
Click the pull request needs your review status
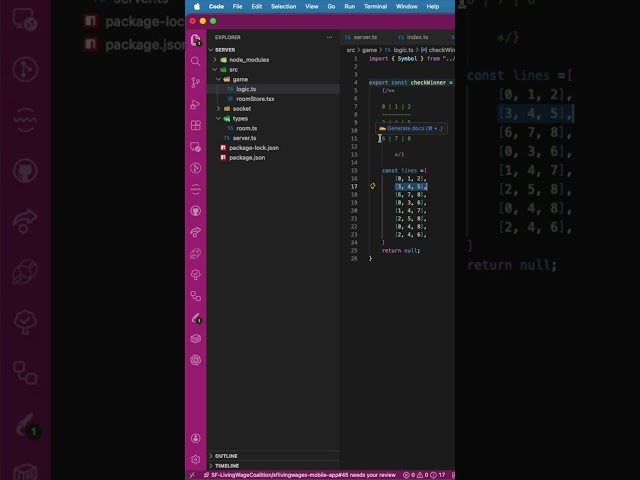(x=300, y=475)
